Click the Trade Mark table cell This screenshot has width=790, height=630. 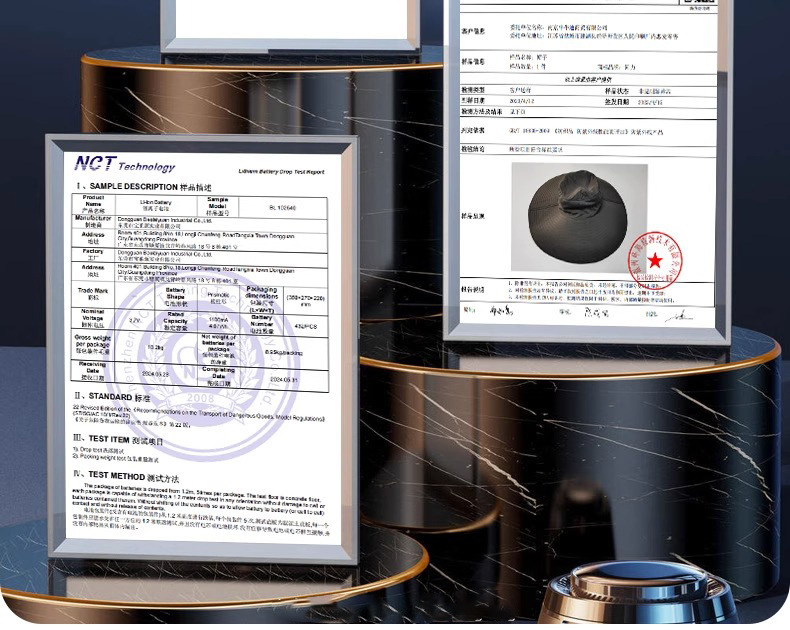[93, 294]
